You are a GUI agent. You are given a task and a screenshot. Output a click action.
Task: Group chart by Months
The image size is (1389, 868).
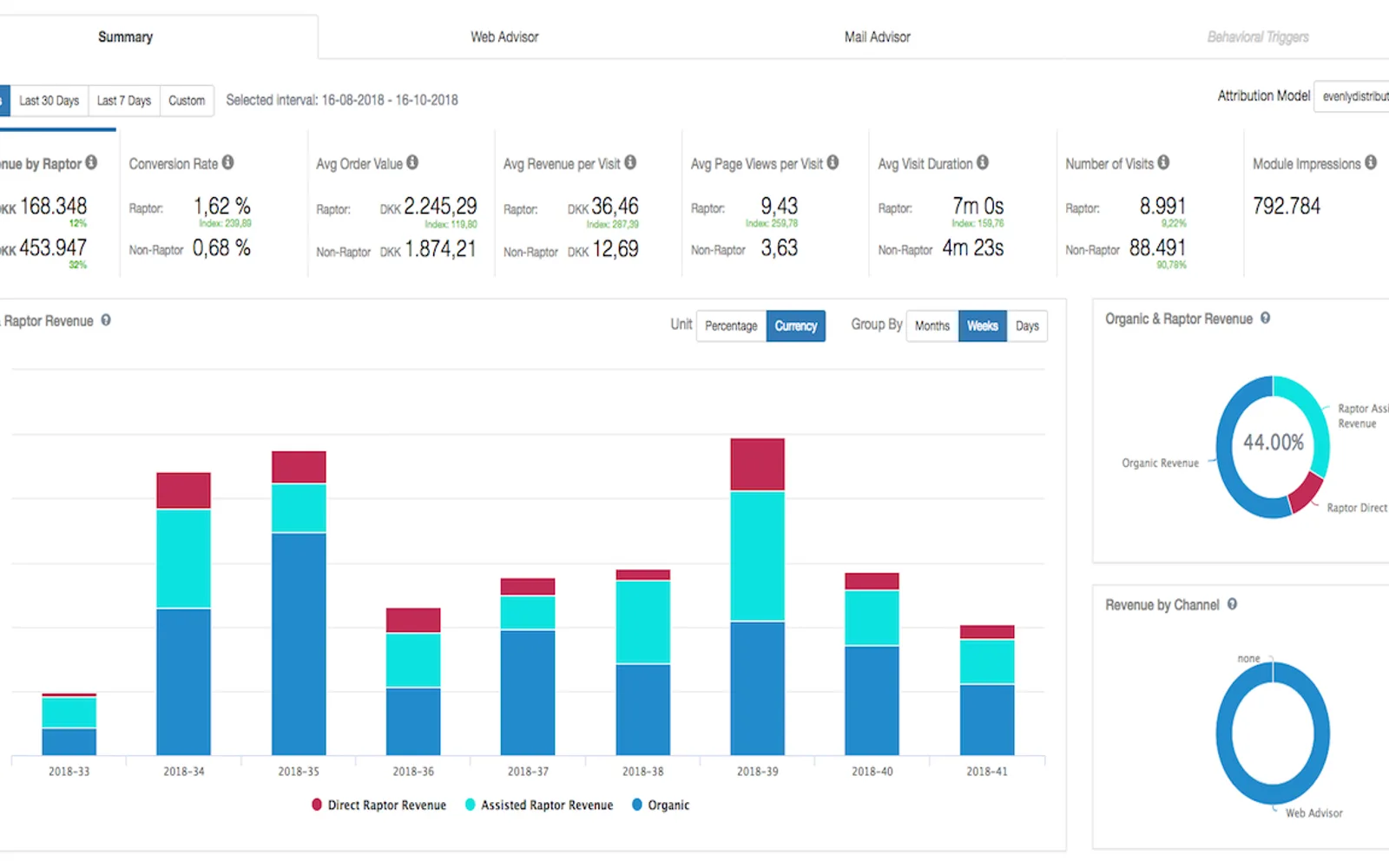932,326
